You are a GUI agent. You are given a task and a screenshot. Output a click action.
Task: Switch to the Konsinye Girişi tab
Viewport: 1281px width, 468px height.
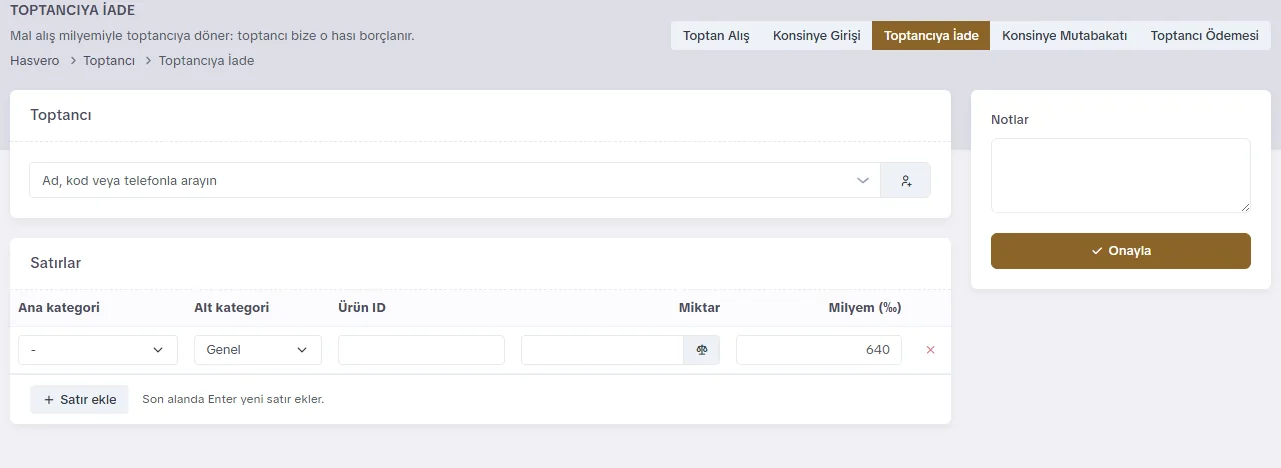[x=816, y=35]
